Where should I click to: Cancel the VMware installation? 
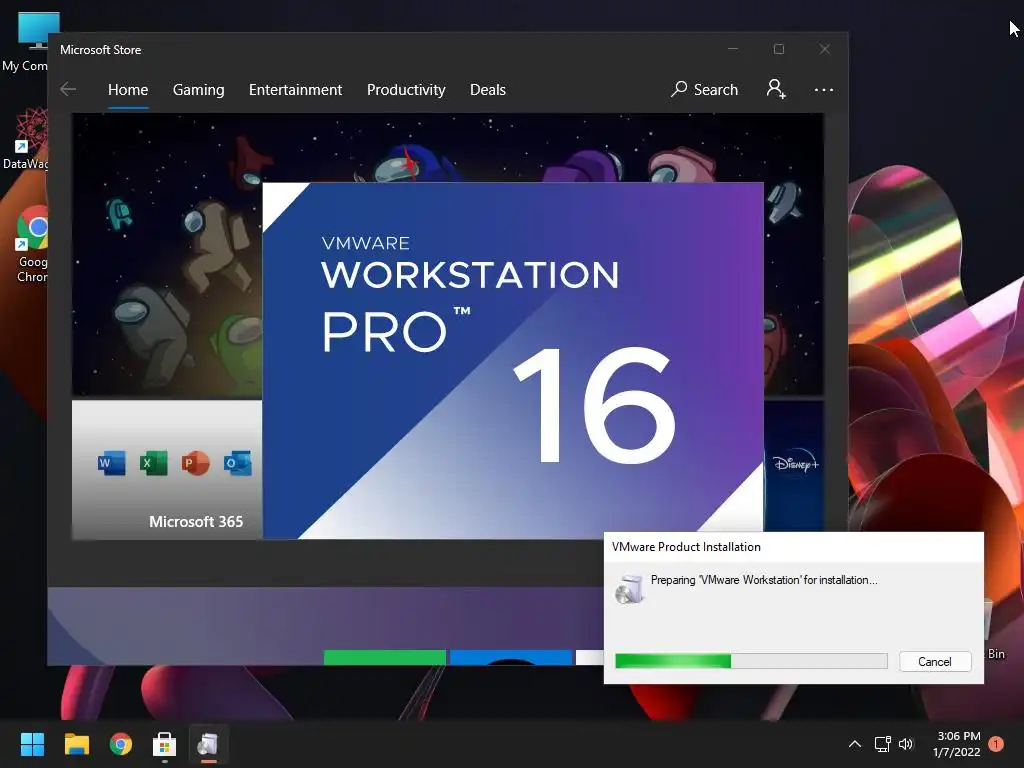pyautogui.click(x=935, y=662)
